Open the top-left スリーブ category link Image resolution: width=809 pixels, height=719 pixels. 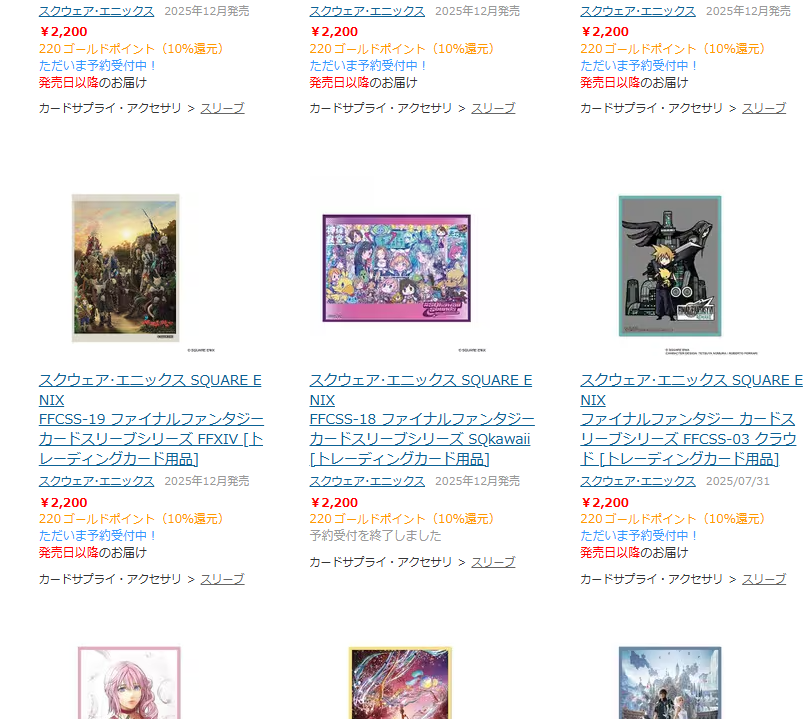(222, 108)
